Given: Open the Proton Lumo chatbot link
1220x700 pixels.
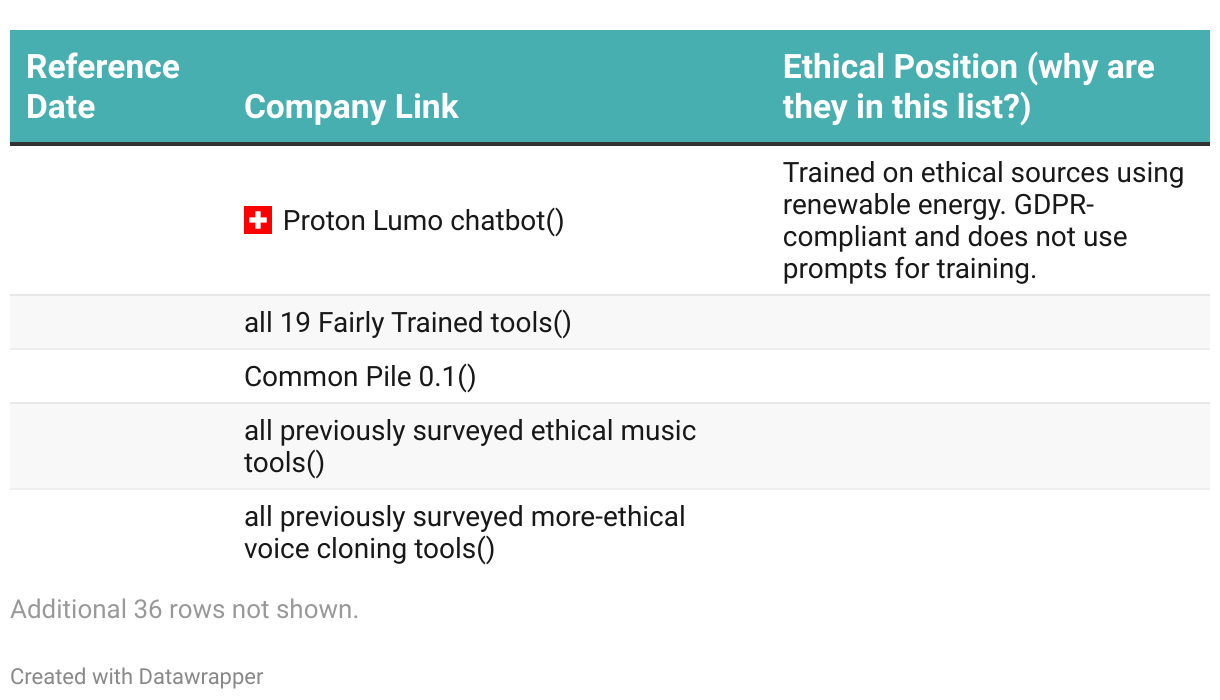Looking at the screenshot, I should click(423, 221).
